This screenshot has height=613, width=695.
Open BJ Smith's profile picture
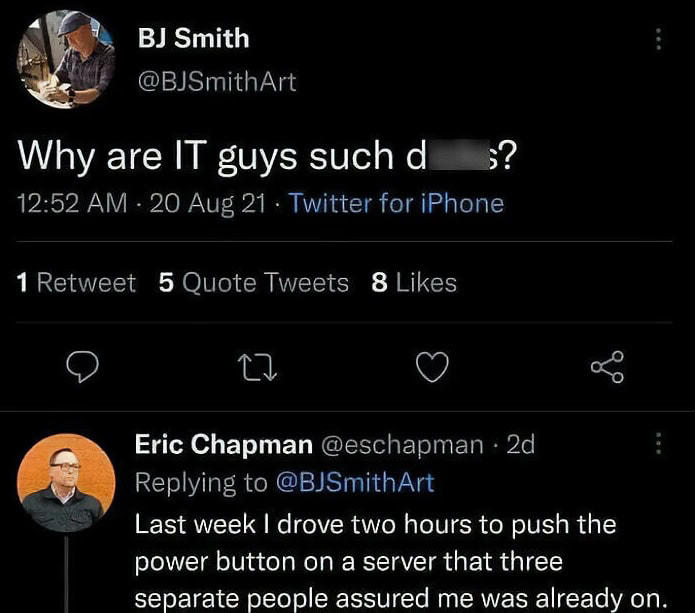66,60
